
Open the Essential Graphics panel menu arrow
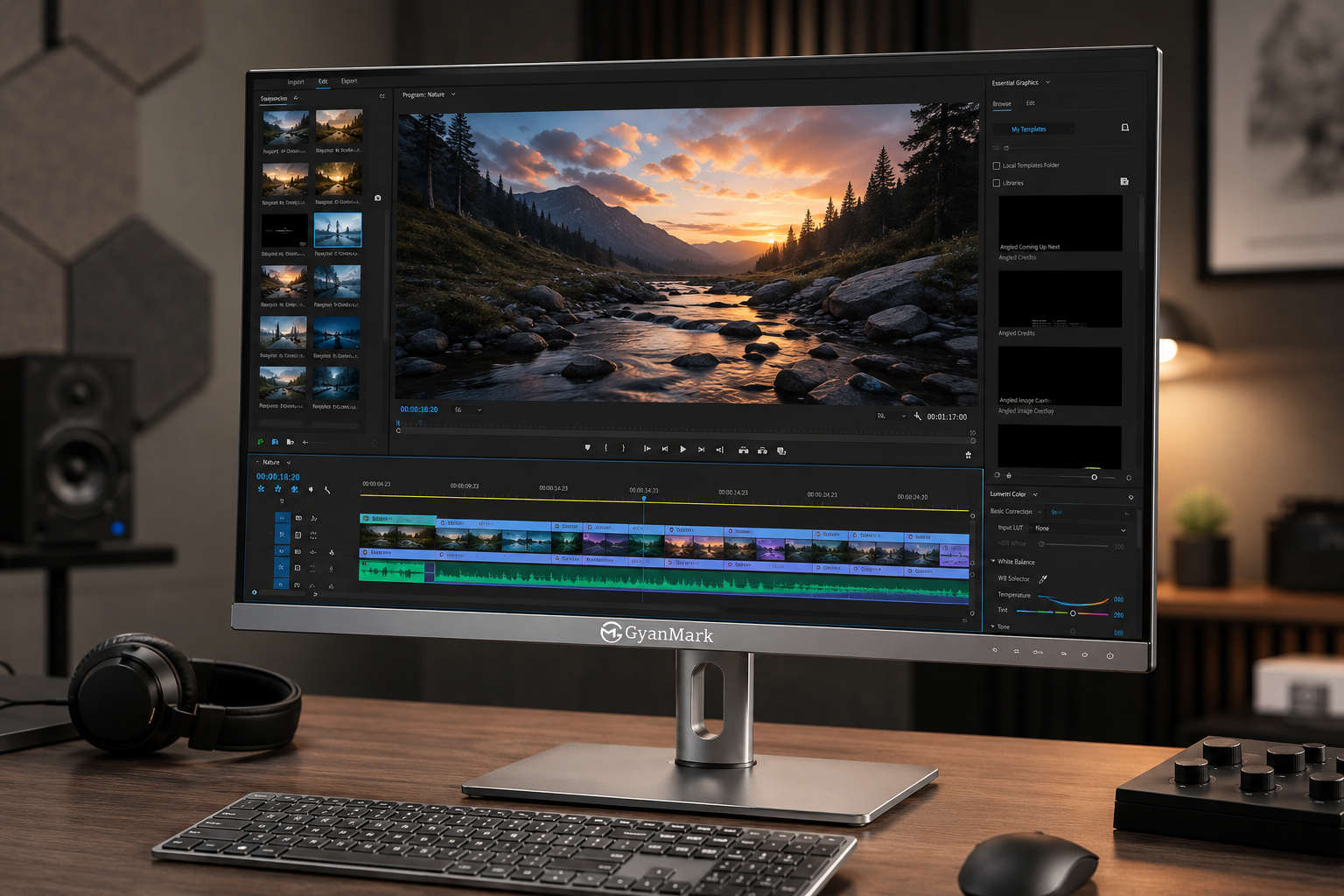1047,83
